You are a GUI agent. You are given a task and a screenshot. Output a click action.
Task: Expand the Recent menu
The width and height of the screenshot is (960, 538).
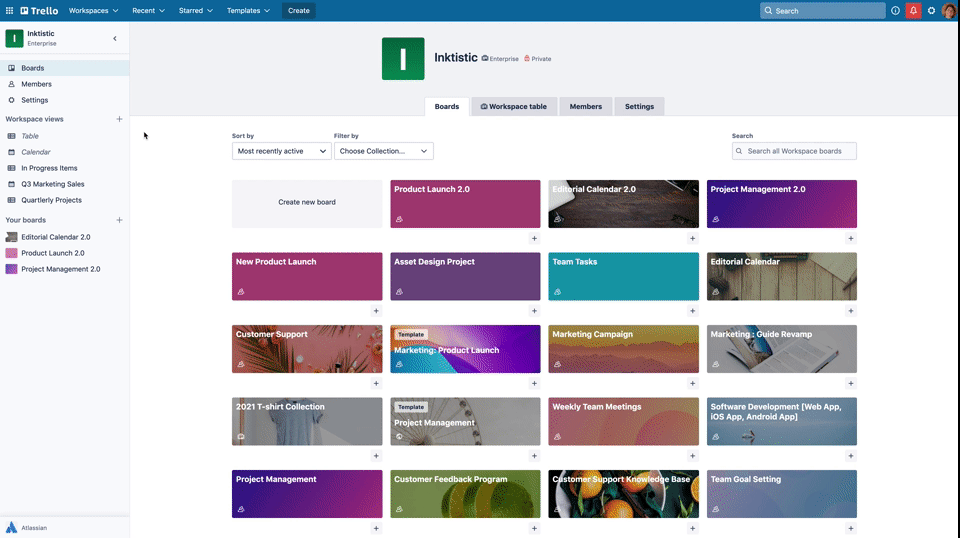[x=148, y=10]
